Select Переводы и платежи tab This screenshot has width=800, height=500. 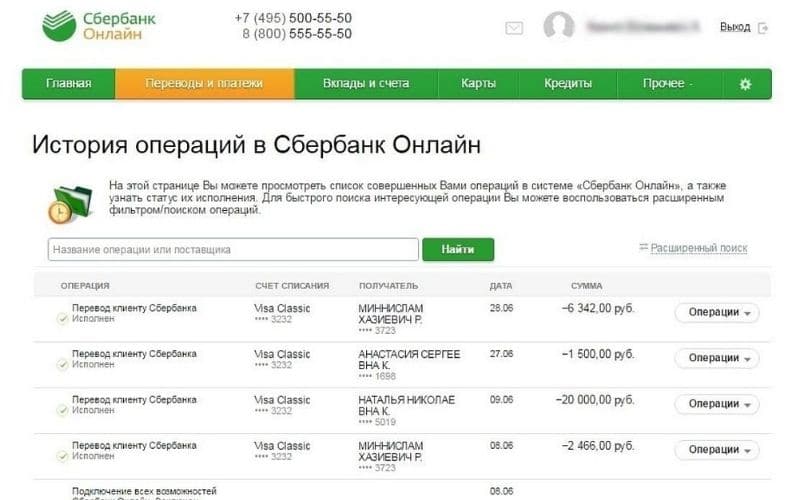204,84
